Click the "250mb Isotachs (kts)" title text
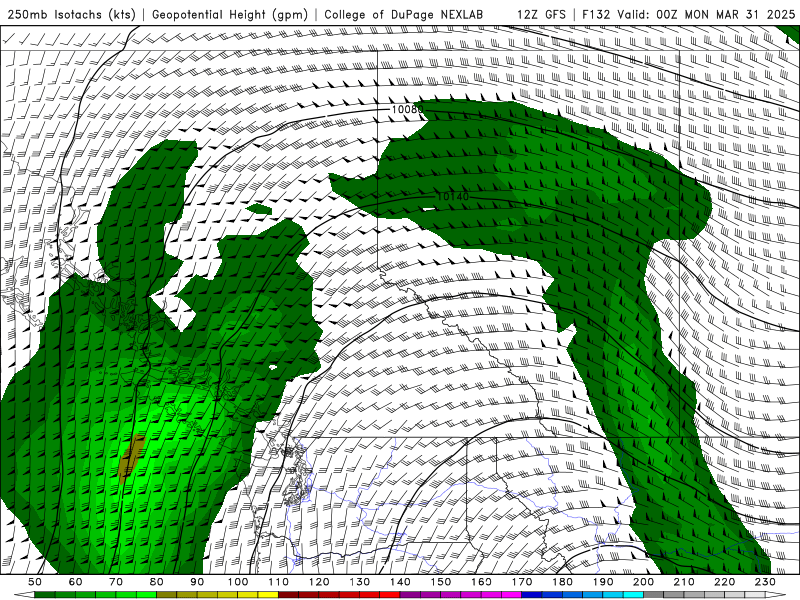Viewport: 800px width, 600px height. pos(71,14)
